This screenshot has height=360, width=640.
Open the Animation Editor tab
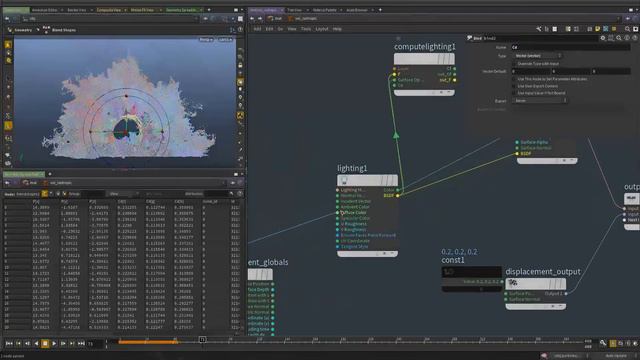(x=44, y=10)
